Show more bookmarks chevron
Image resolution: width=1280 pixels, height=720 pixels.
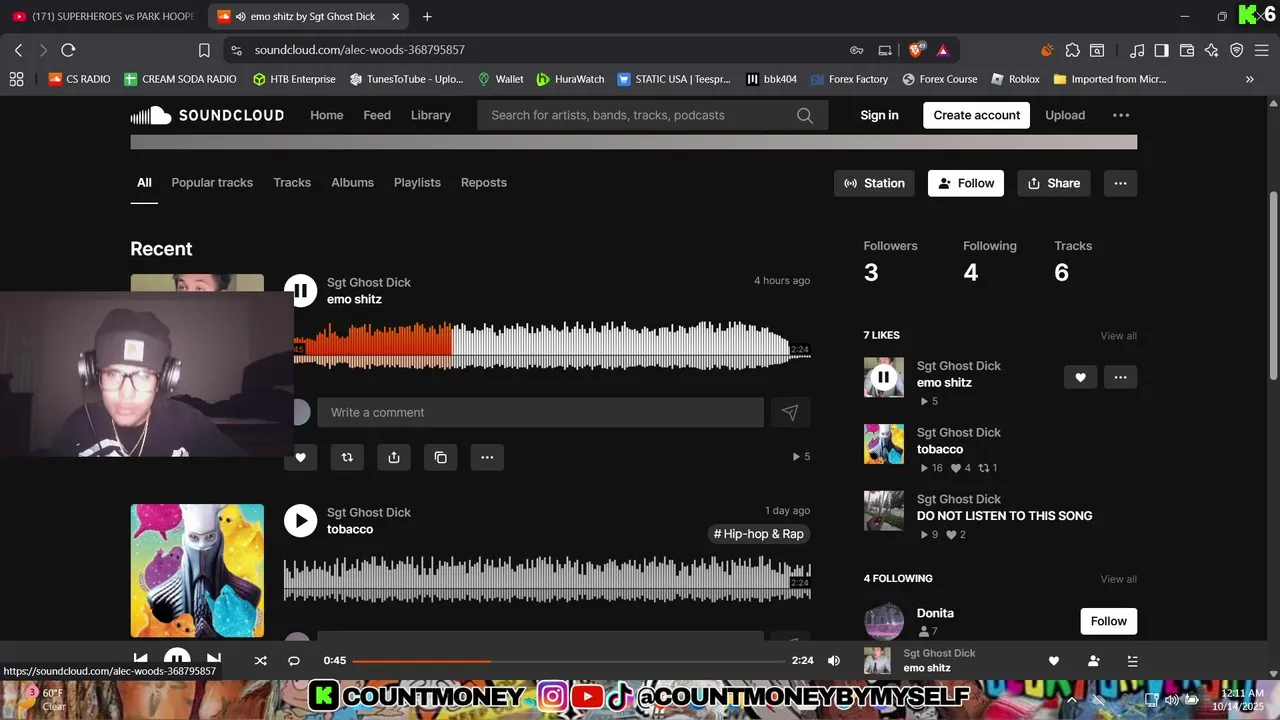(1249, 79)
